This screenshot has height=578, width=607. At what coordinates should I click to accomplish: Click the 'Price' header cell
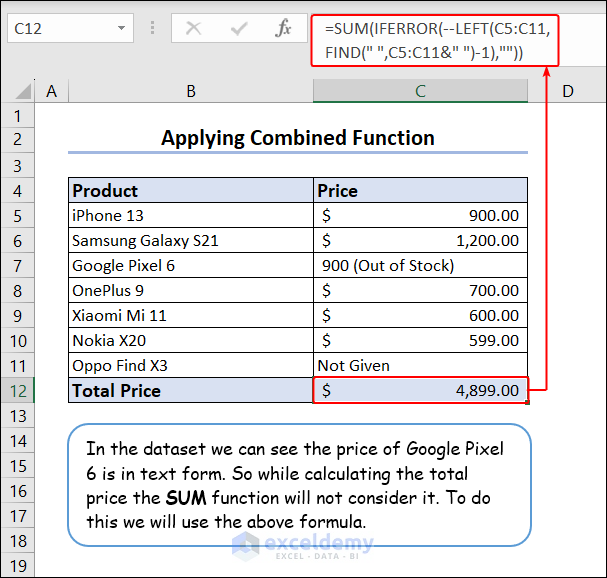tap(420, 190)
